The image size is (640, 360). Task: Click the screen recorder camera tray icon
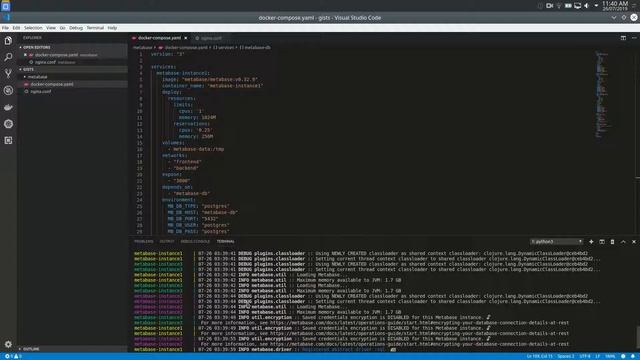[549, 6]
